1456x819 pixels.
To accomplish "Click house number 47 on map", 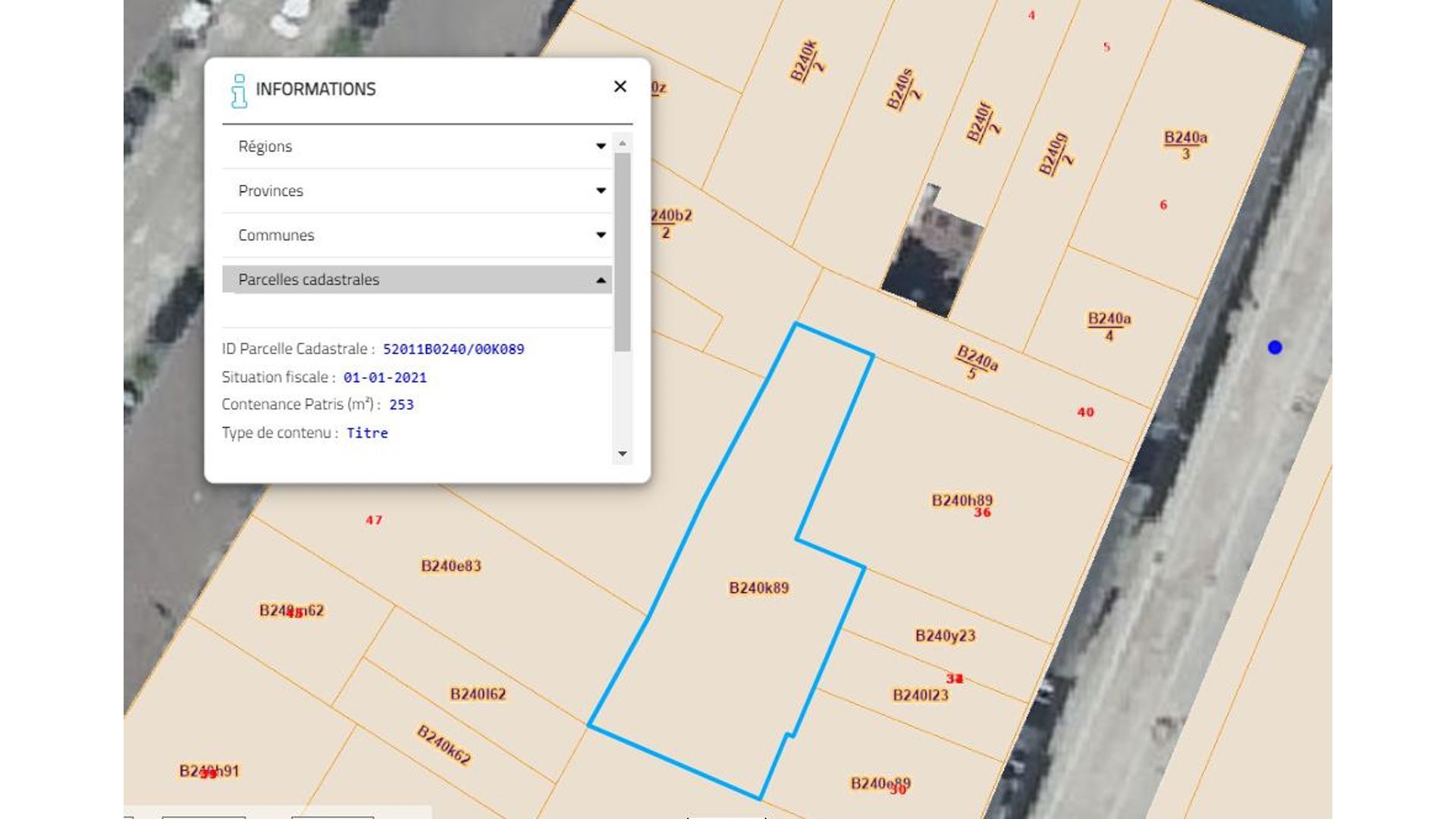I will point(374,520).
